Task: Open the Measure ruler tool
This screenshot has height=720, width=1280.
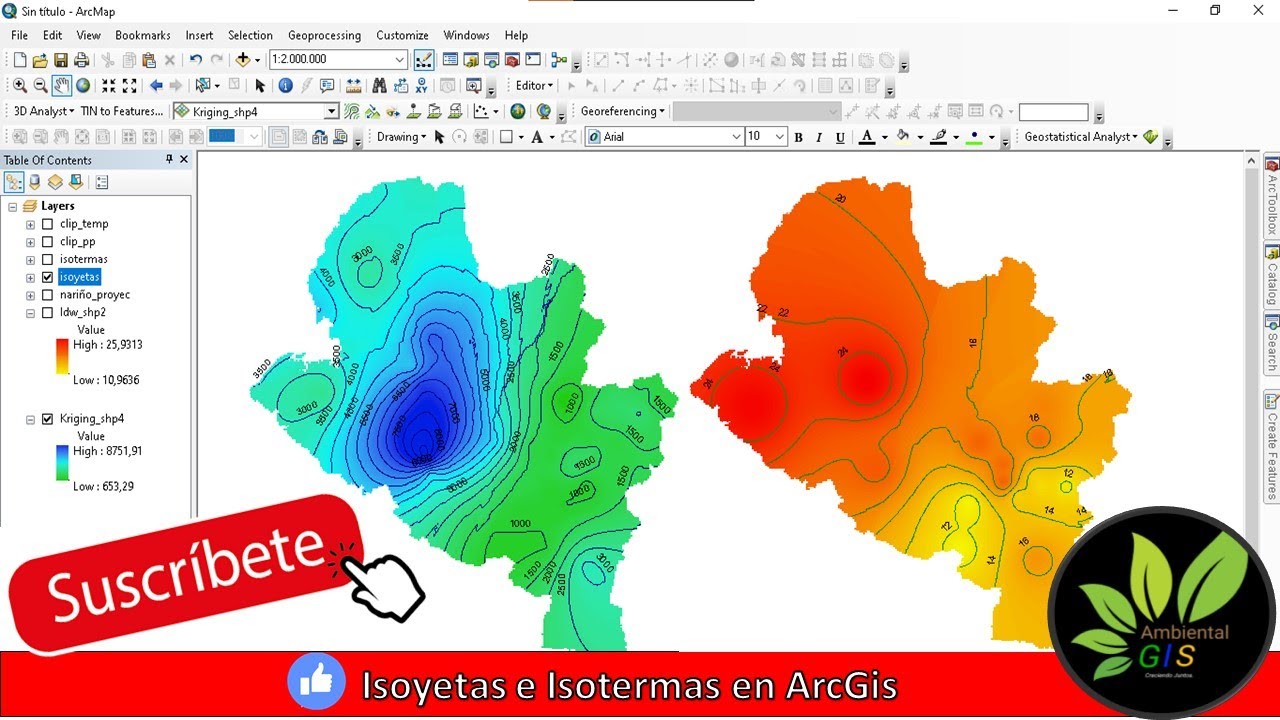Action: coord(353,86)
